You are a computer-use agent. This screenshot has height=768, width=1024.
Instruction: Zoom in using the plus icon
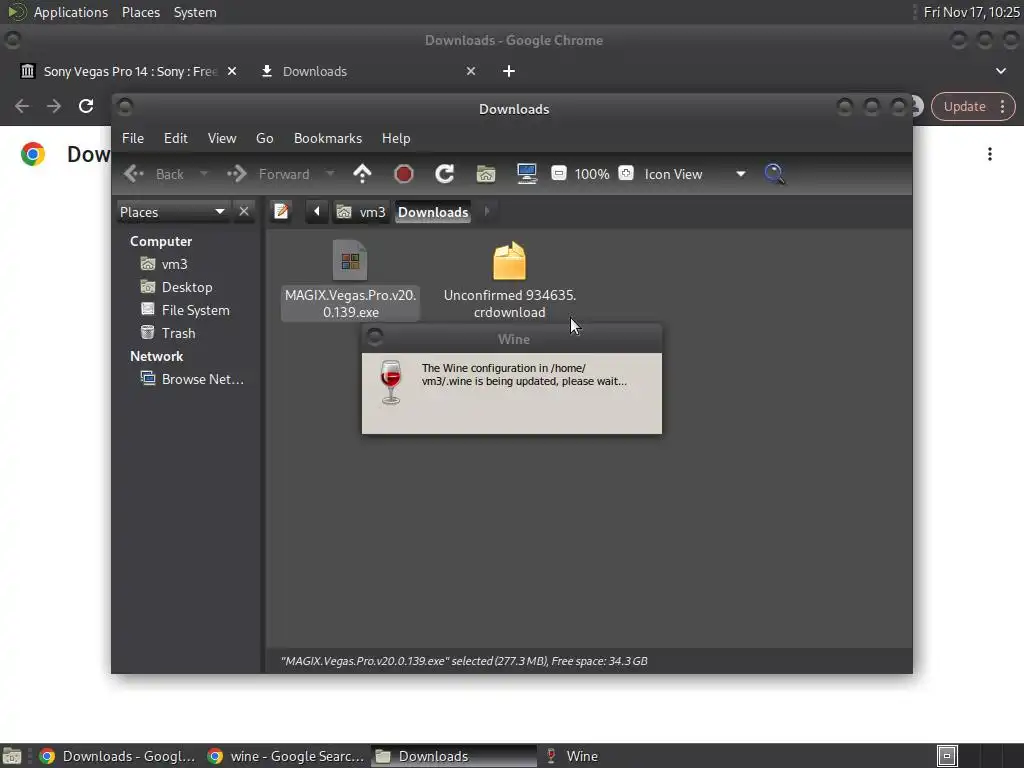click(x=626, y=173)
